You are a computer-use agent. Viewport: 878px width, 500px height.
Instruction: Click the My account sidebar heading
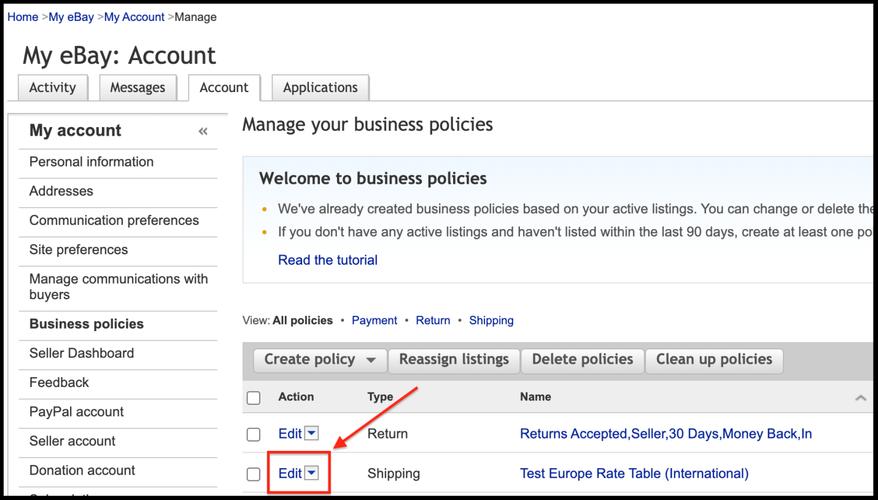point(75,130)
